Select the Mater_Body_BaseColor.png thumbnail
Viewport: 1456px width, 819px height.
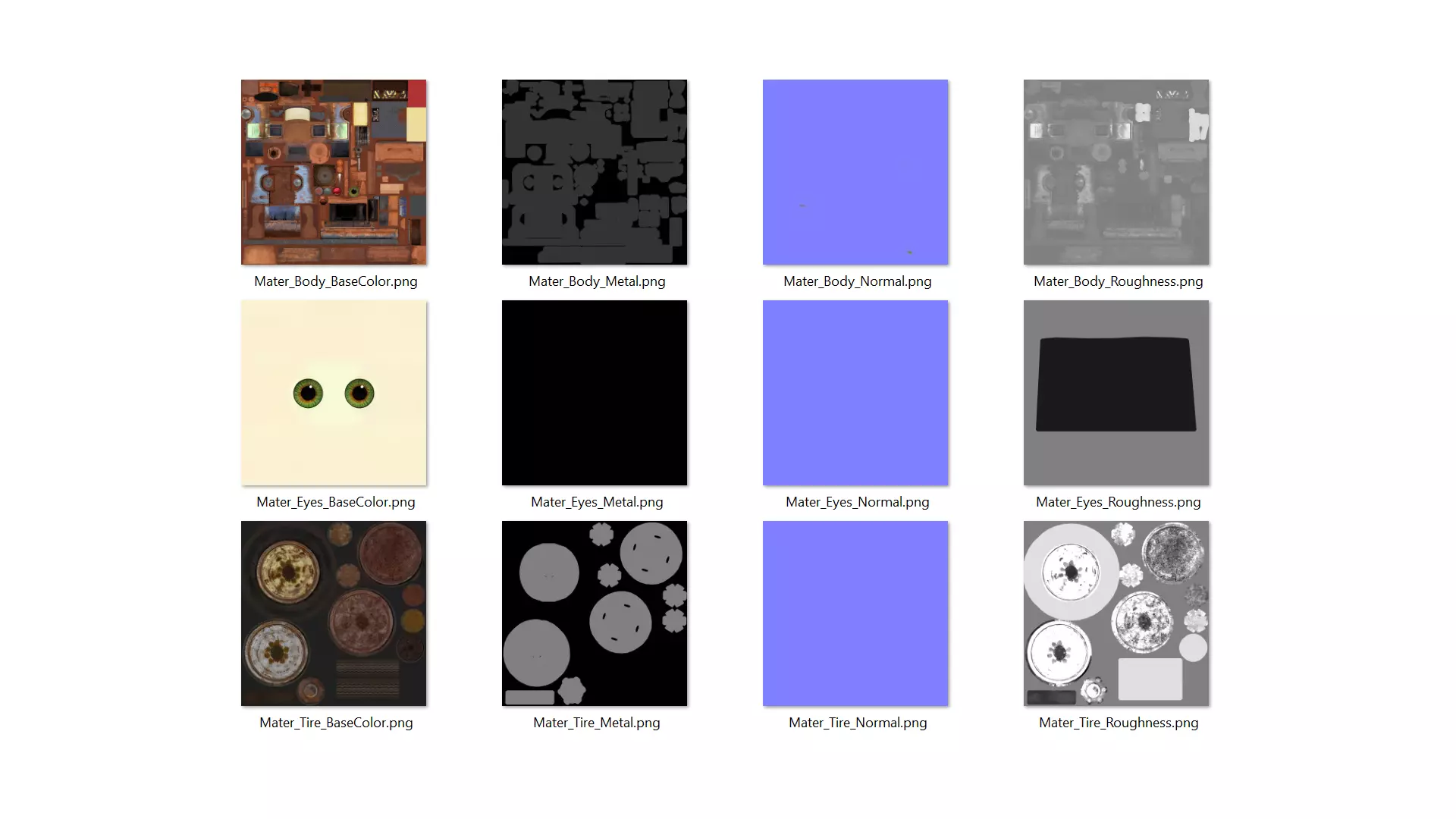pos(334,172)
